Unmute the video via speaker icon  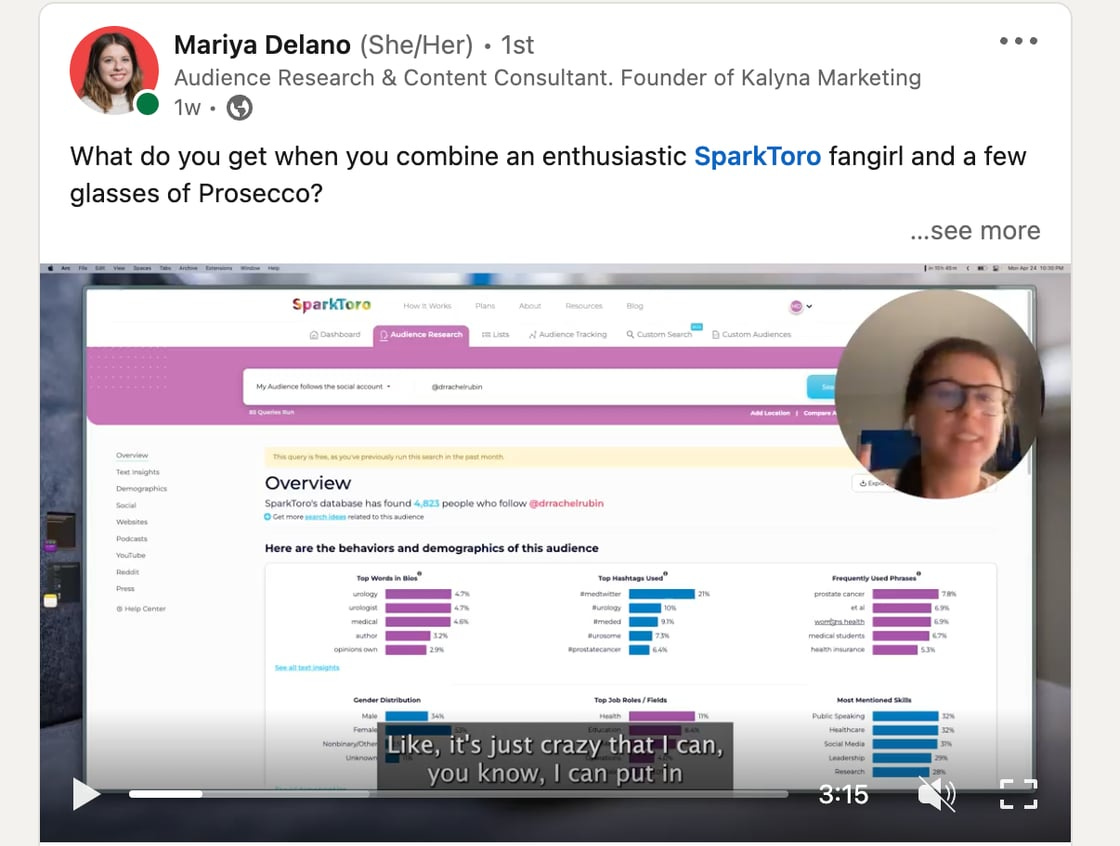click(936, 793)
